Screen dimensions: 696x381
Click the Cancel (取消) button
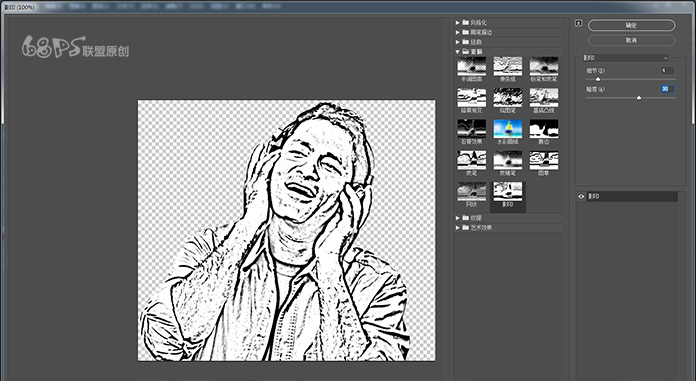click(x=631, y=40)
